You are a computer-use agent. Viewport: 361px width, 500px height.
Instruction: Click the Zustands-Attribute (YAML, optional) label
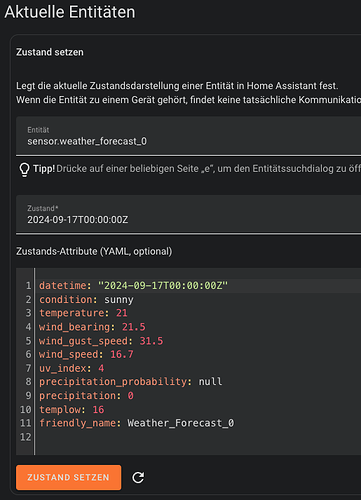[94, 251]
